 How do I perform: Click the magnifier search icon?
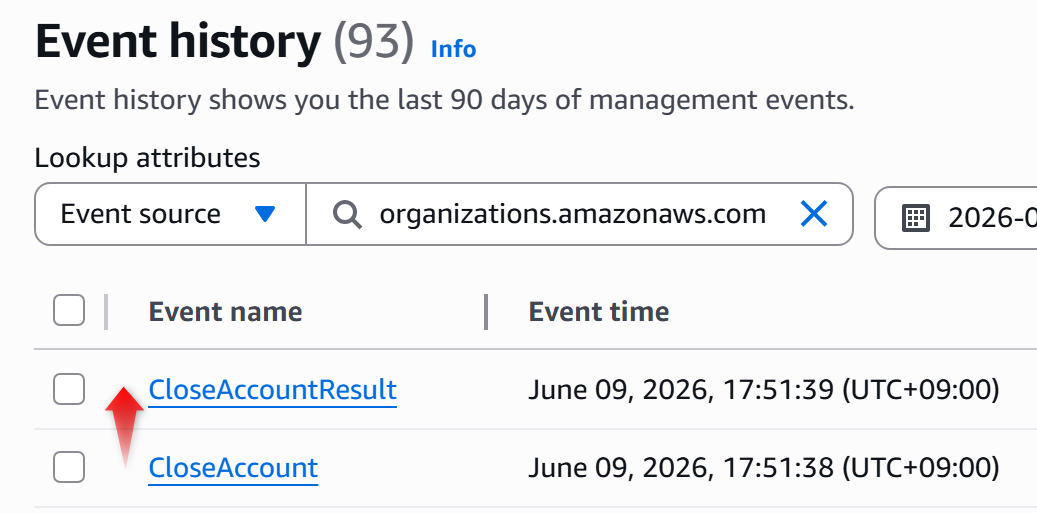pos(347,214)
